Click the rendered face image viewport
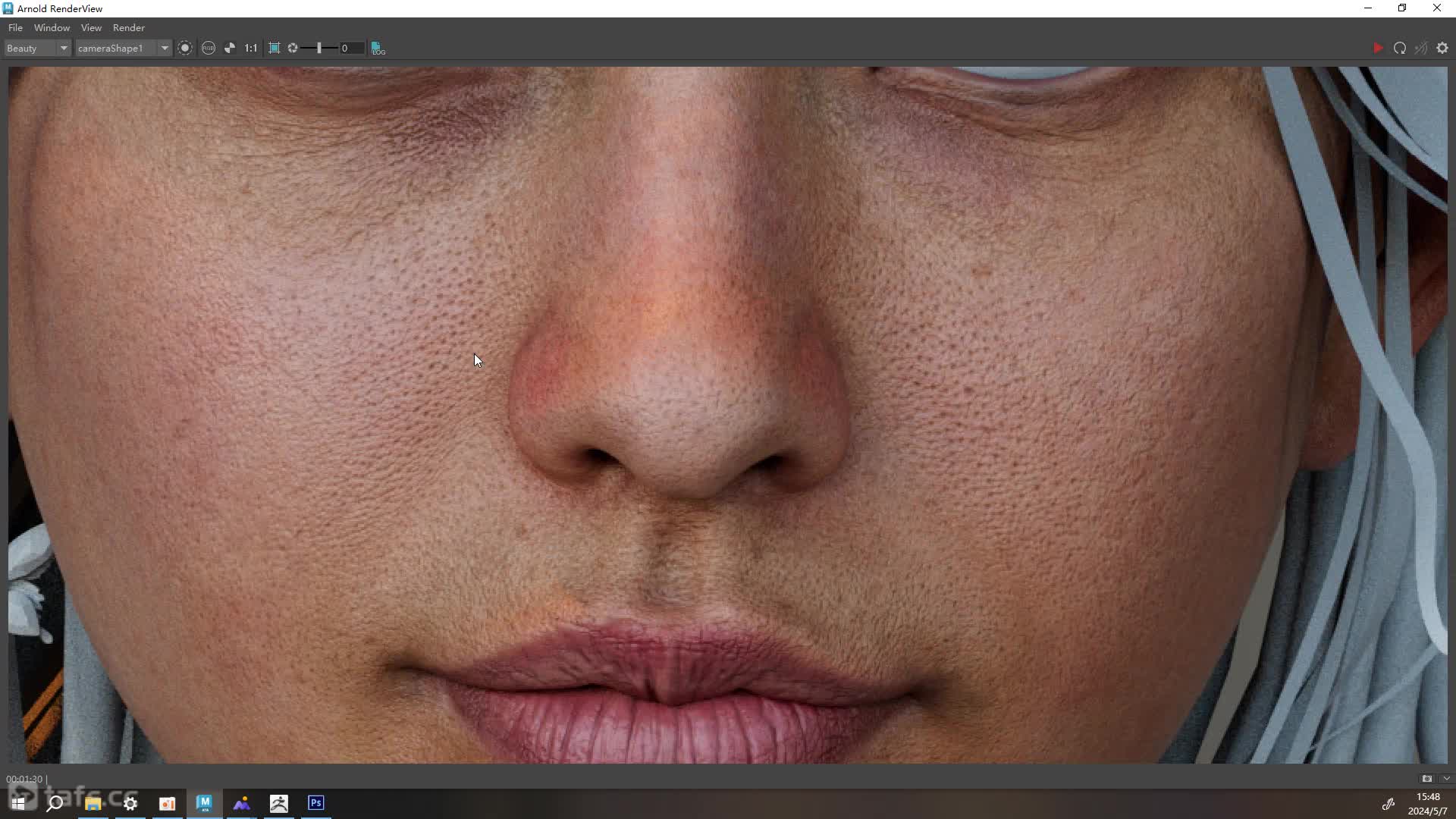Viewport: 1456px width, 819px height. tap(728, 415)
